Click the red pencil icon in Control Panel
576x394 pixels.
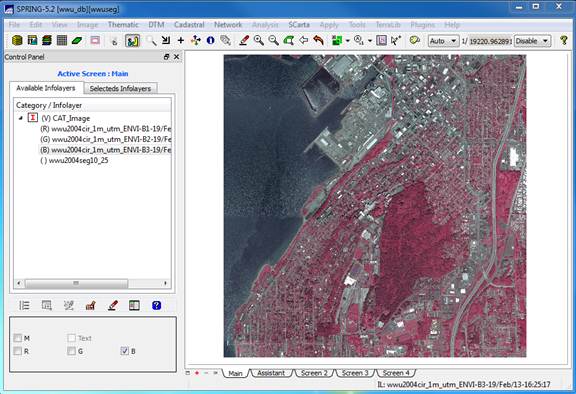[113, 306]
